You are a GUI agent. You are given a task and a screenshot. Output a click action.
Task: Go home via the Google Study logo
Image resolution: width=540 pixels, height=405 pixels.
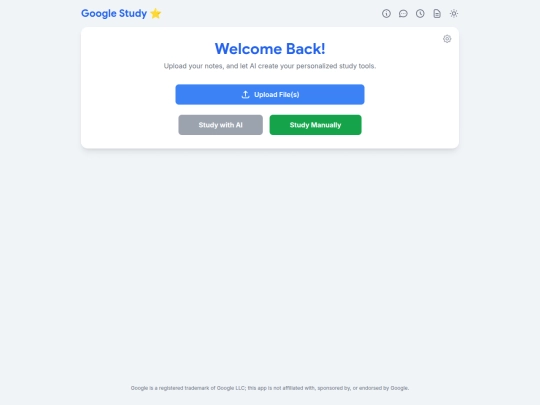[121, 13]
